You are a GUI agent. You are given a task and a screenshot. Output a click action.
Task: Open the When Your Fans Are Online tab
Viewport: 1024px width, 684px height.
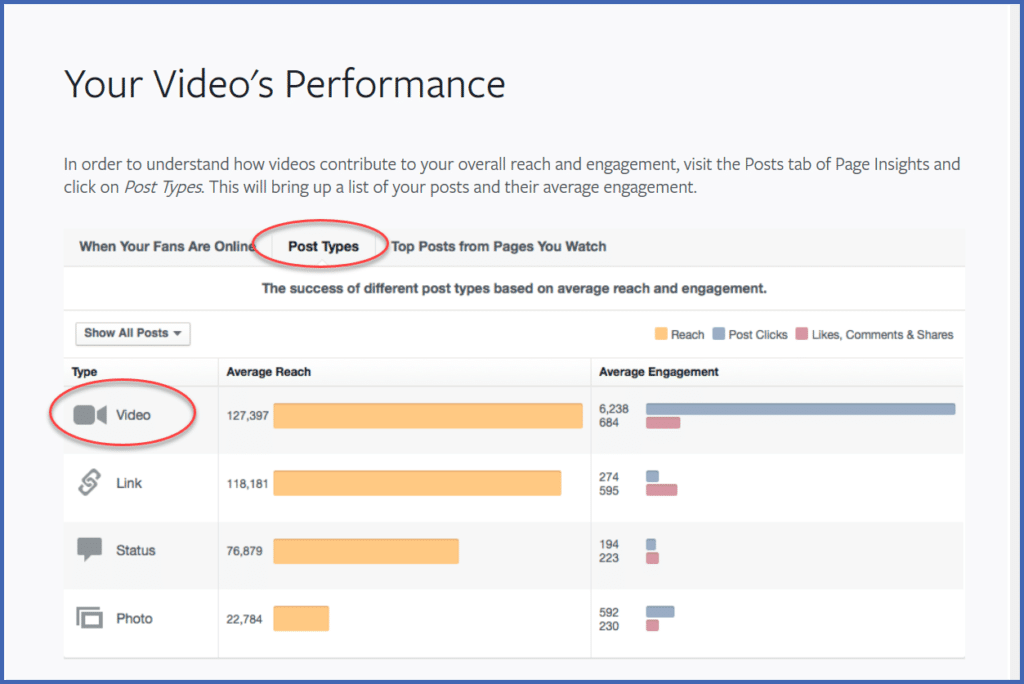(167, 246)
